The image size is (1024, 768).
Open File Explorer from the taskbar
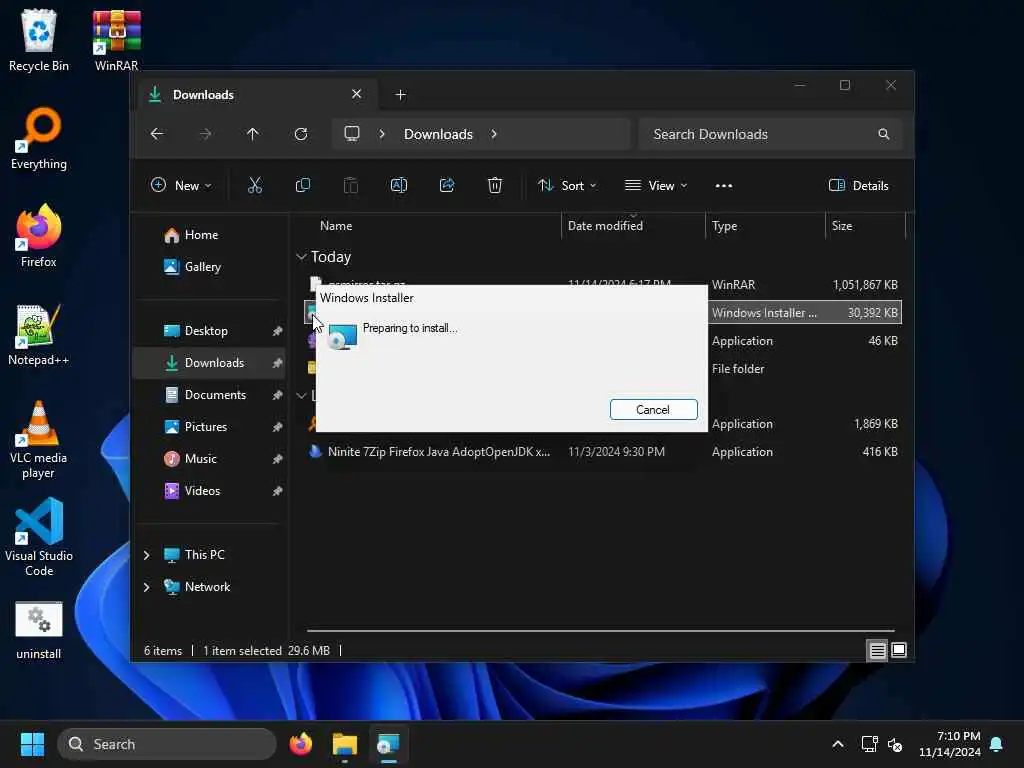click(344, 744)
